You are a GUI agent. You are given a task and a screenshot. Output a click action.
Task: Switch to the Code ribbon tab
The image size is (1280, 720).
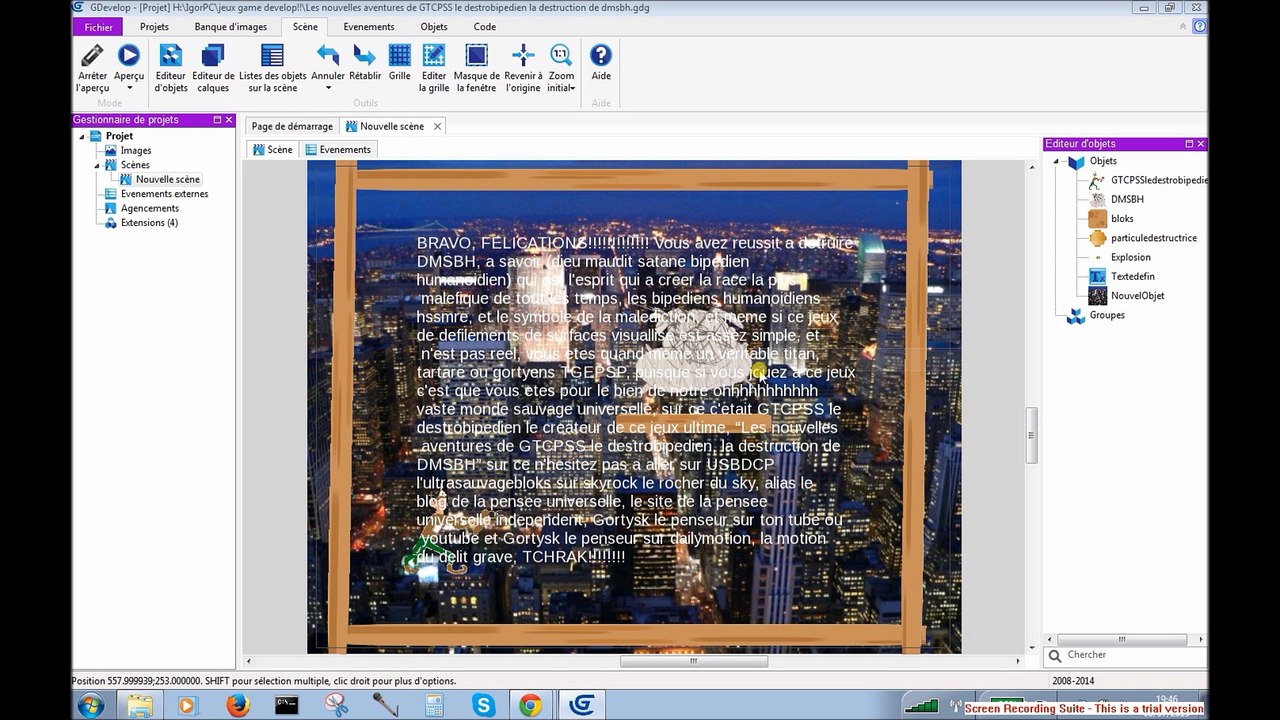coord(485,27)
